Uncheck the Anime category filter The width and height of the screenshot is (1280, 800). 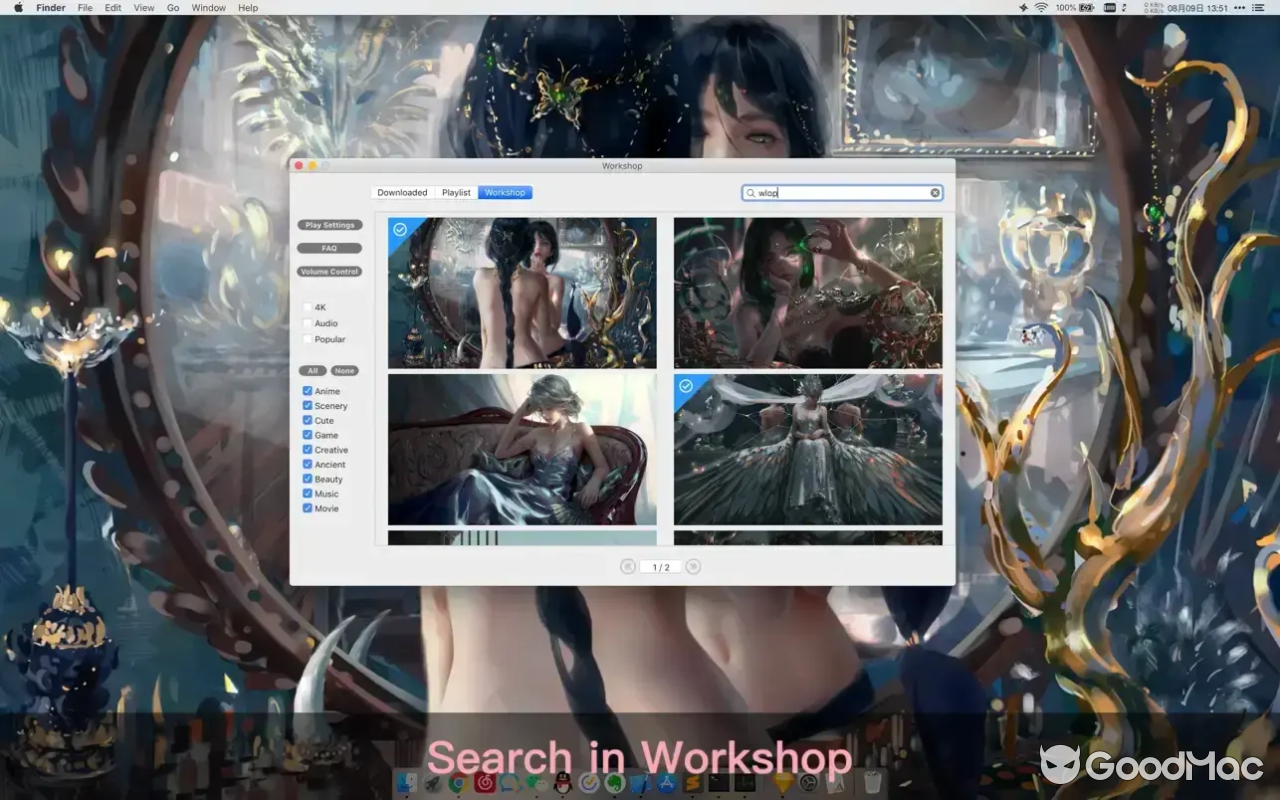point(308,391)
